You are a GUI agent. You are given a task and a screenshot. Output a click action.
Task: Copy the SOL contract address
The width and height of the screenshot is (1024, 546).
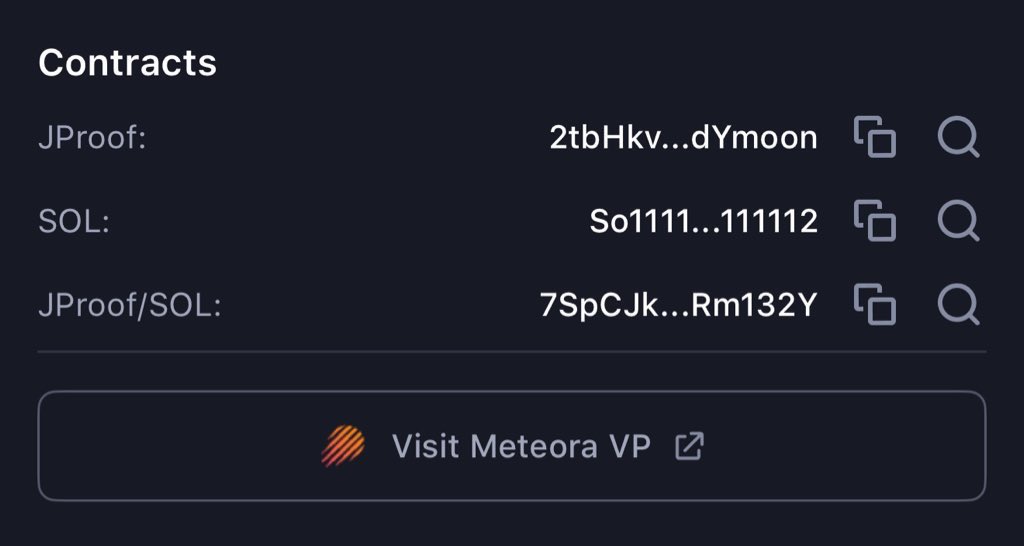tap(875, 221)
